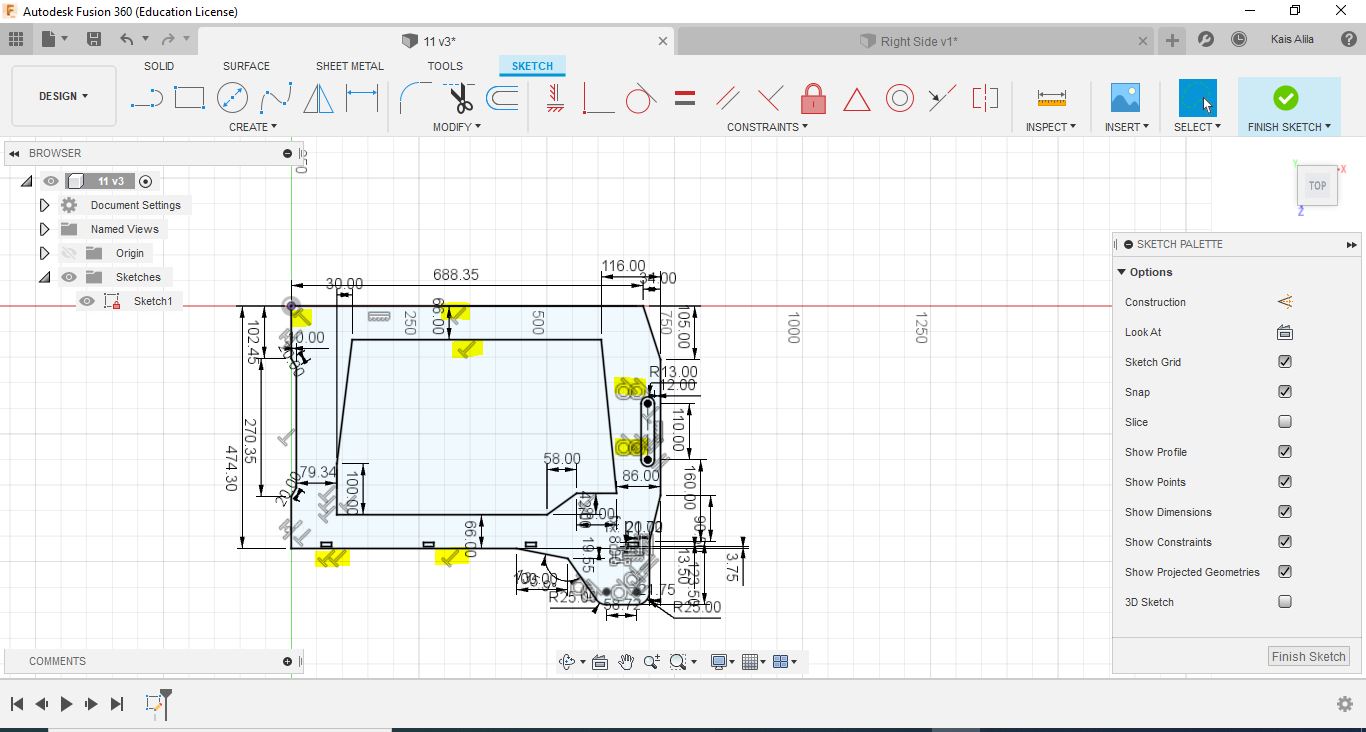Select the Mirror sketch tool
Viewport: 1366px width, 732px height.
click(318, 98)
